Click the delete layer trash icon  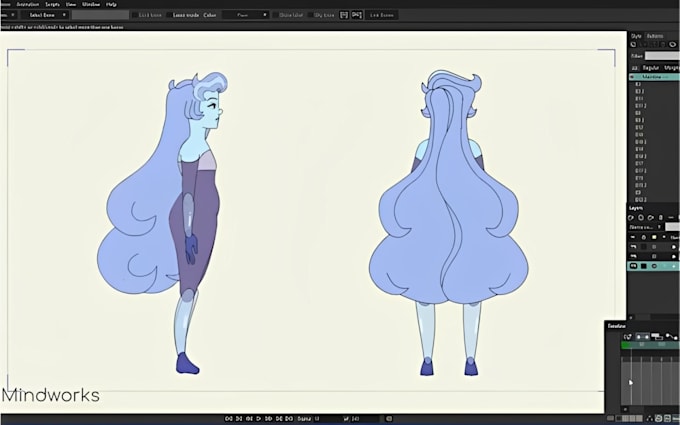[660, 217]
